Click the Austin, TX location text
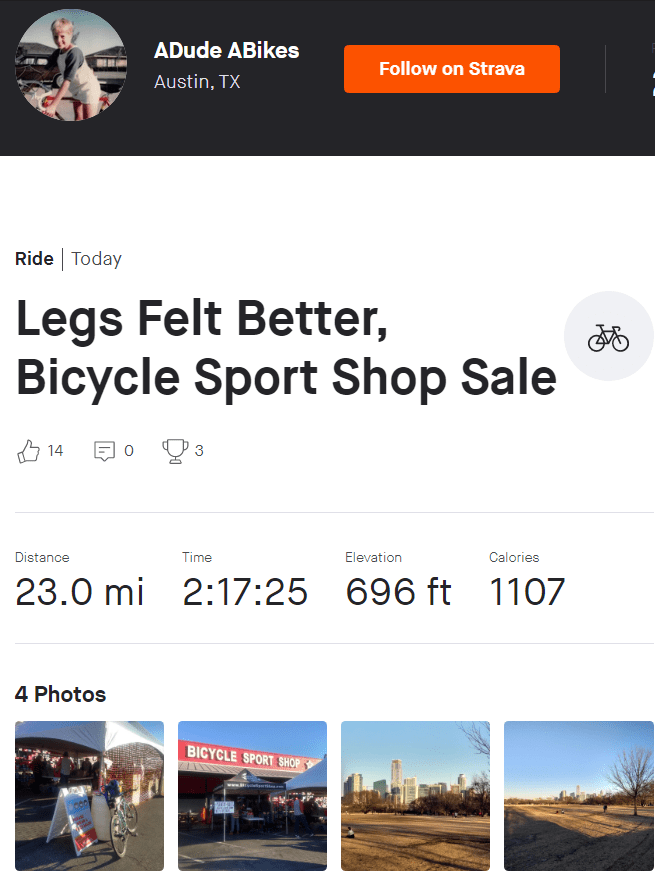This screenshot has width=655, height=888. 197,82
